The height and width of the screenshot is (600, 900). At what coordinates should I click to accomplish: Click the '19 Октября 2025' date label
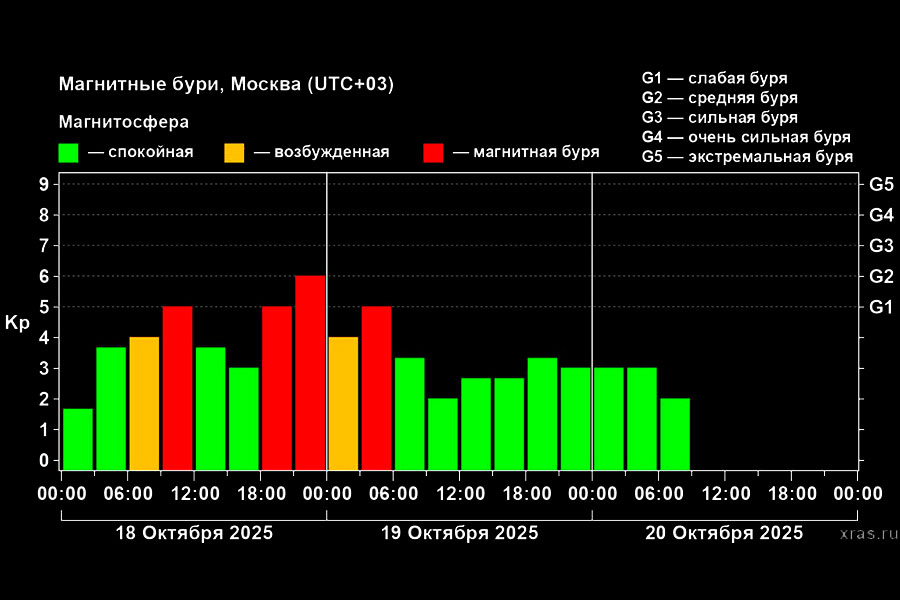(460, 533)
